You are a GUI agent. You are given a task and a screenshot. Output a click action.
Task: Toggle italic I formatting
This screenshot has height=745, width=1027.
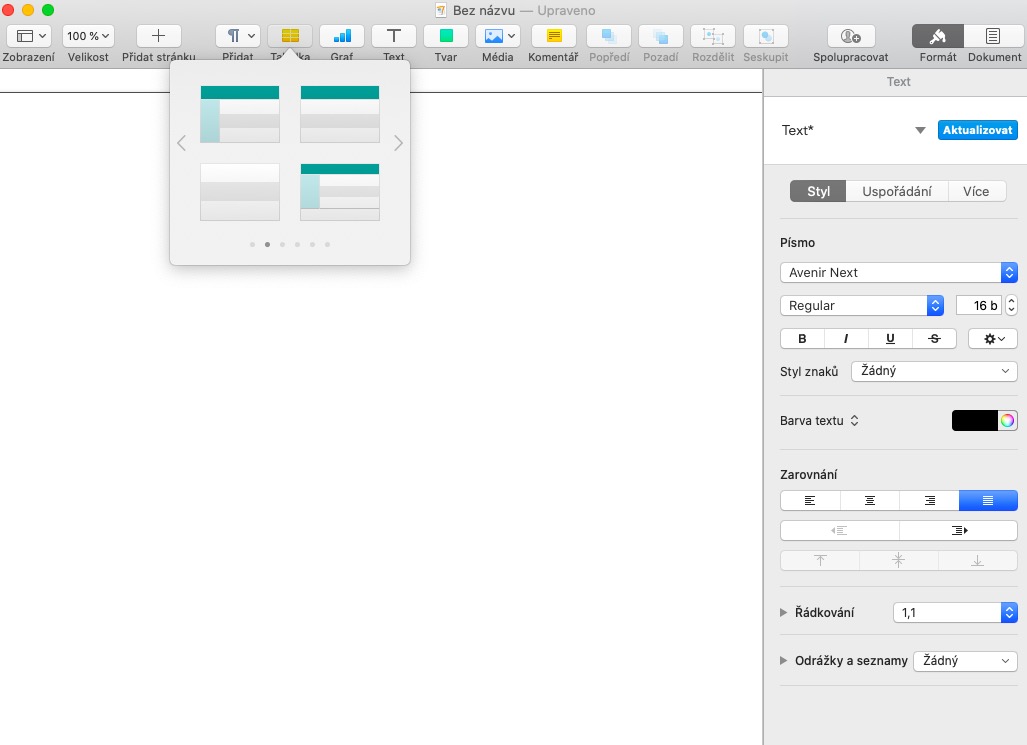click(x=846, y=338)
